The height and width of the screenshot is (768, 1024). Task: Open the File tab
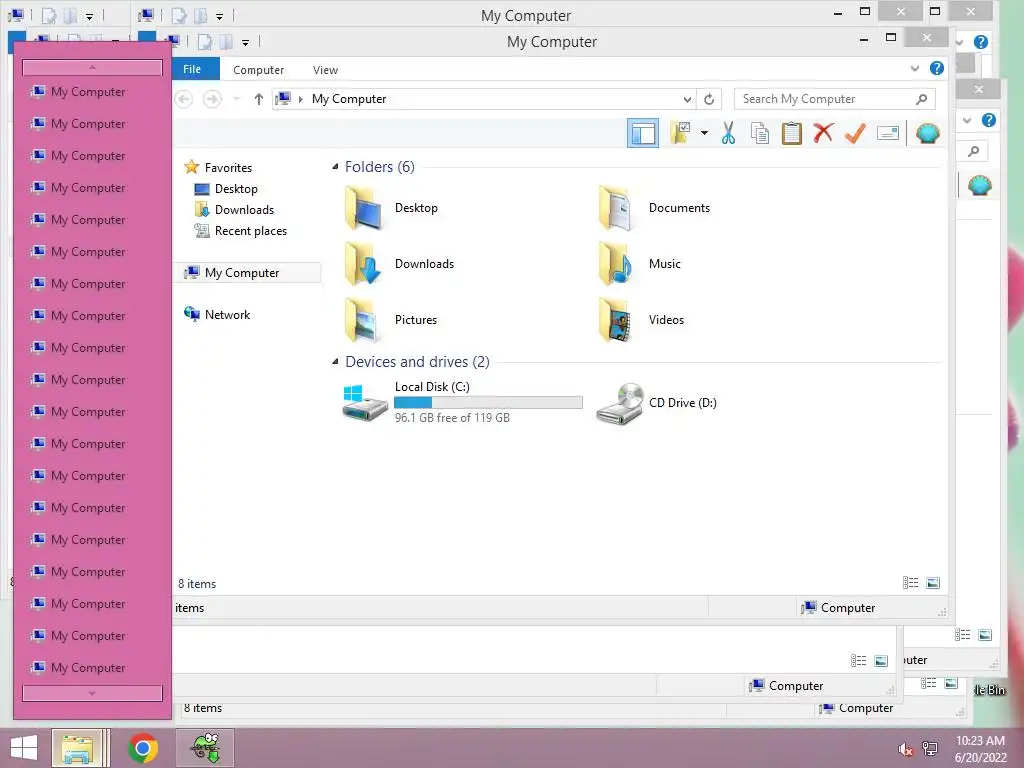pyautogui.click(x=192, y=69)
